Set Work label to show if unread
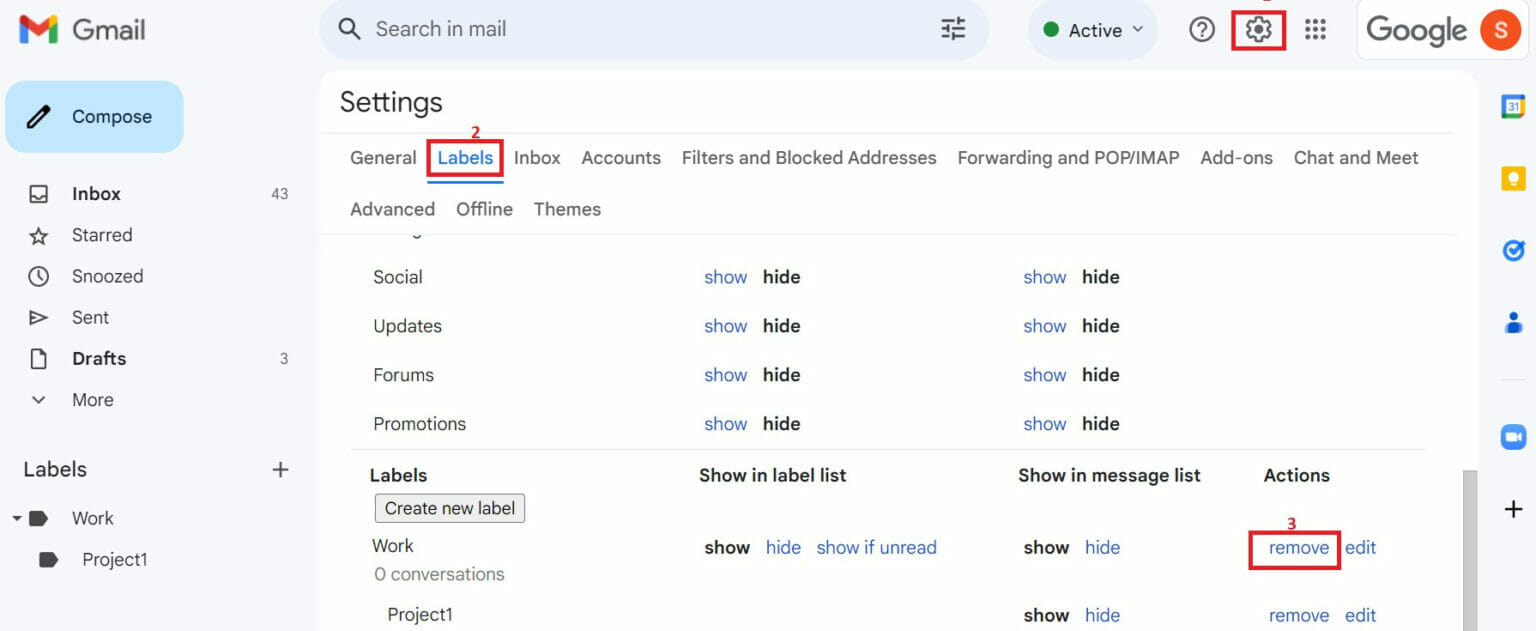1536x631 pixels. [x=876, y=547]
